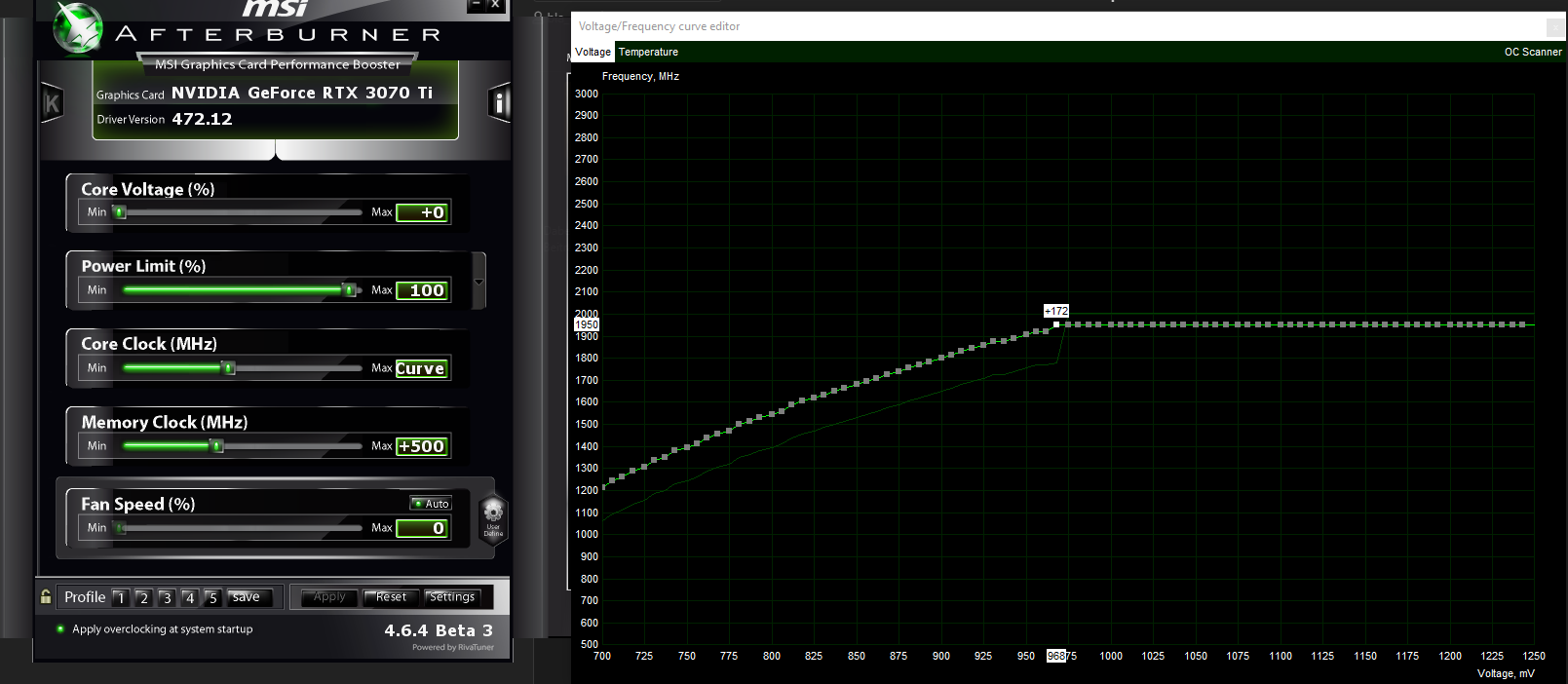
Task: Open Kombustor via the K side button
Action: point(52,102)
